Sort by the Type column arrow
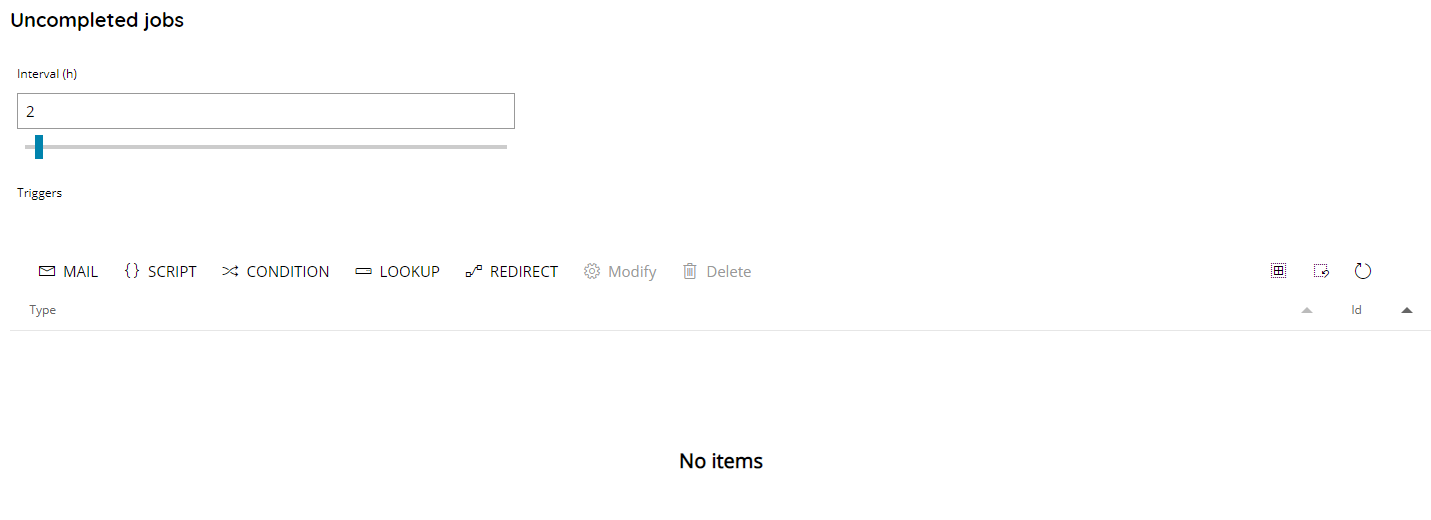The width and height of the screenshot is (1431, 520). (x=1306, y=311)
